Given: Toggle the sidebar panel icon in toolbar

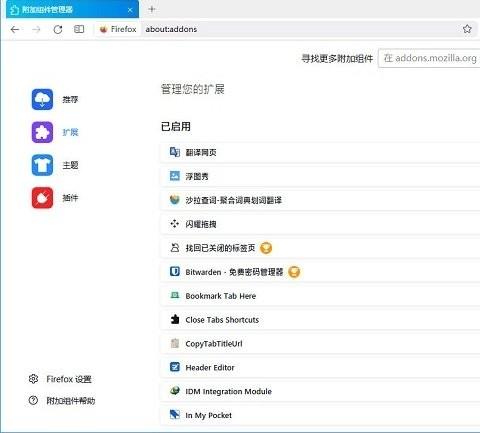Looking at the screenshot, I should [x=79, y=29].
